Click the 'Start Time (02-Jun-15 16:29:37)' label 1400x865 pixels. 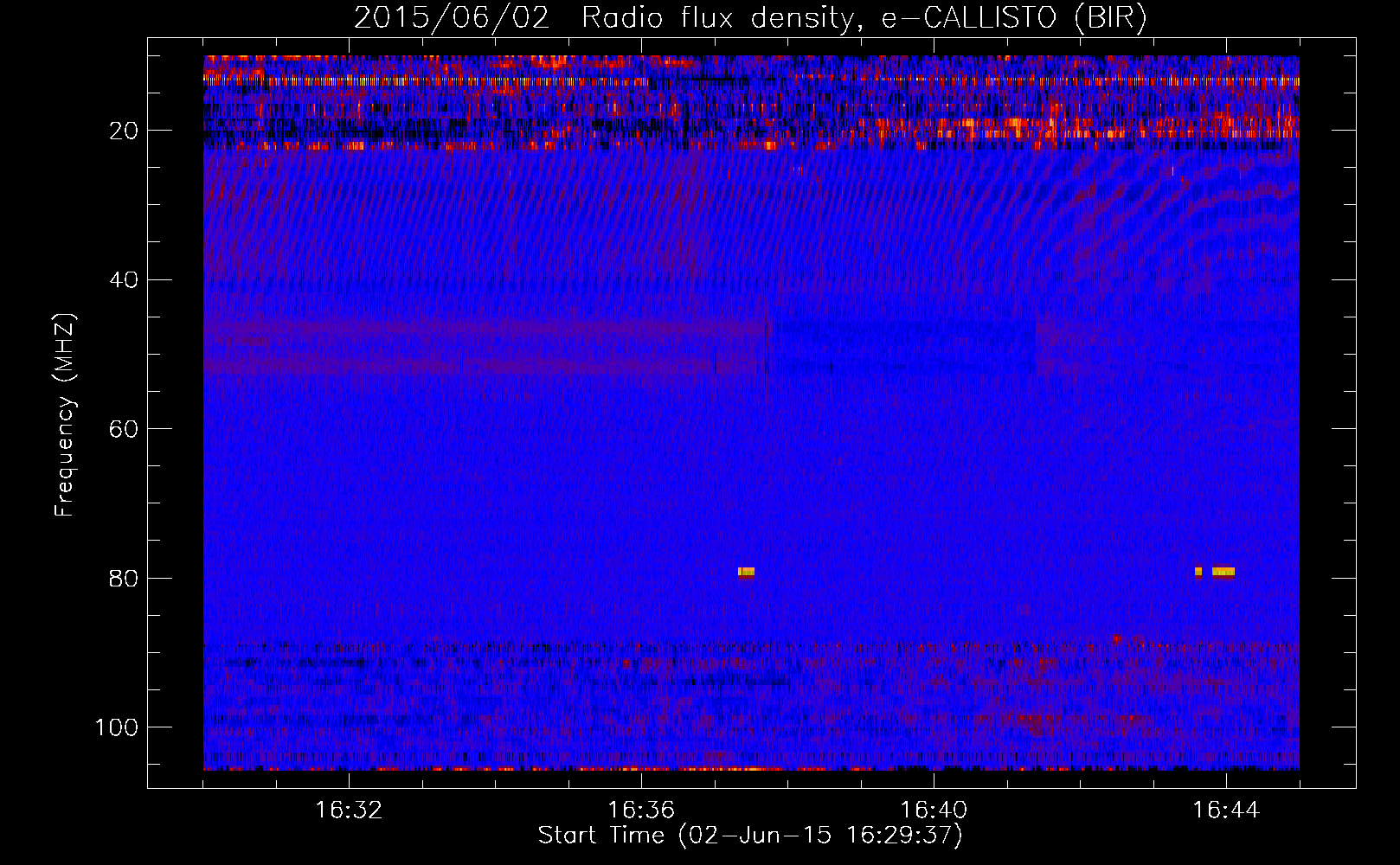[x=750, y=836]
